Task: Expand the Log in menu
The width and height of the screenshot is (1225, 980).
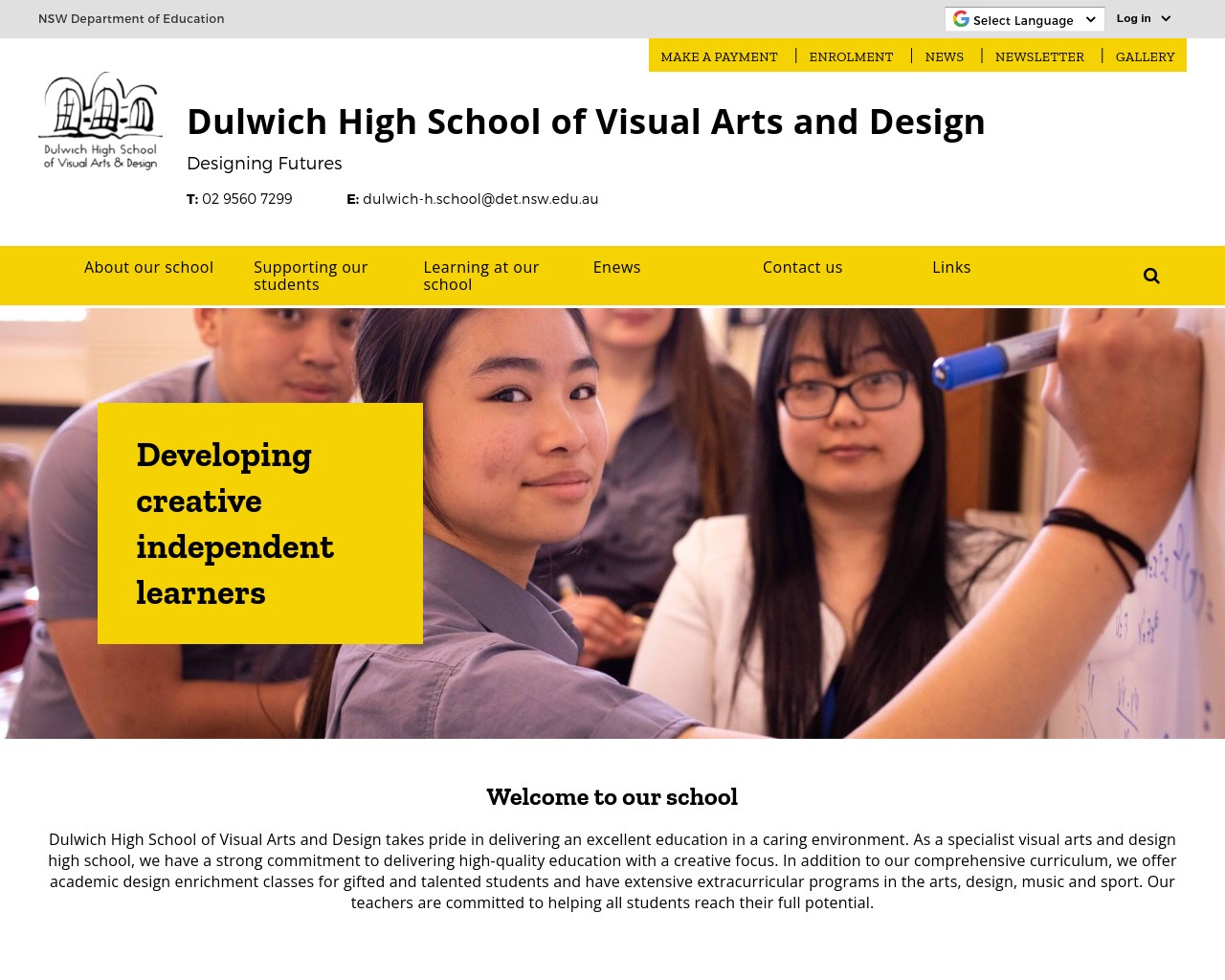Action: pos(1144,18)
